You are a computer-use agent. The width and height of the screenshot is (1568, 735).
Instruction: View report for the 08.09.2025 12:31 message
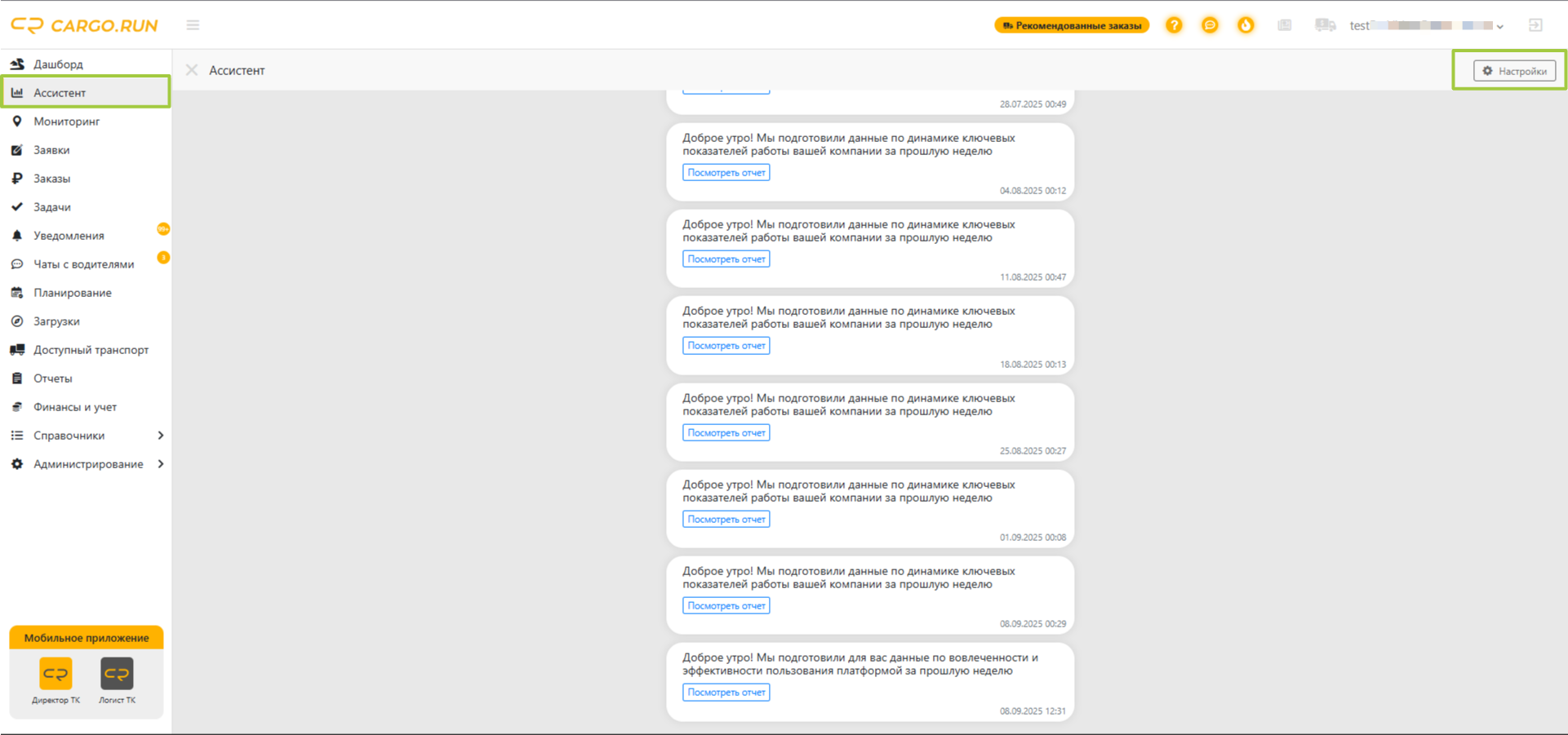tap(726, 692)
